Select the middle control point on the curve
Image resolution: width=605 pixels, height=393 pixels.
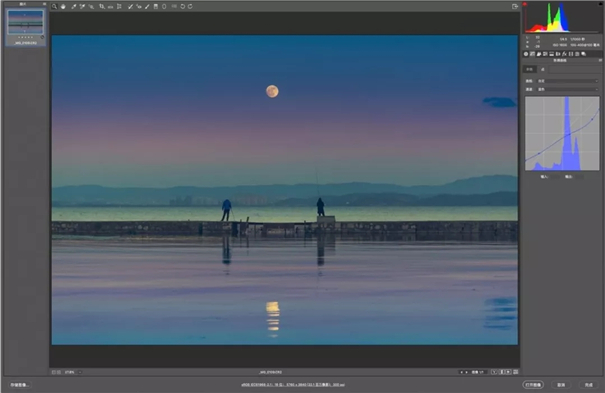(569, 134)
